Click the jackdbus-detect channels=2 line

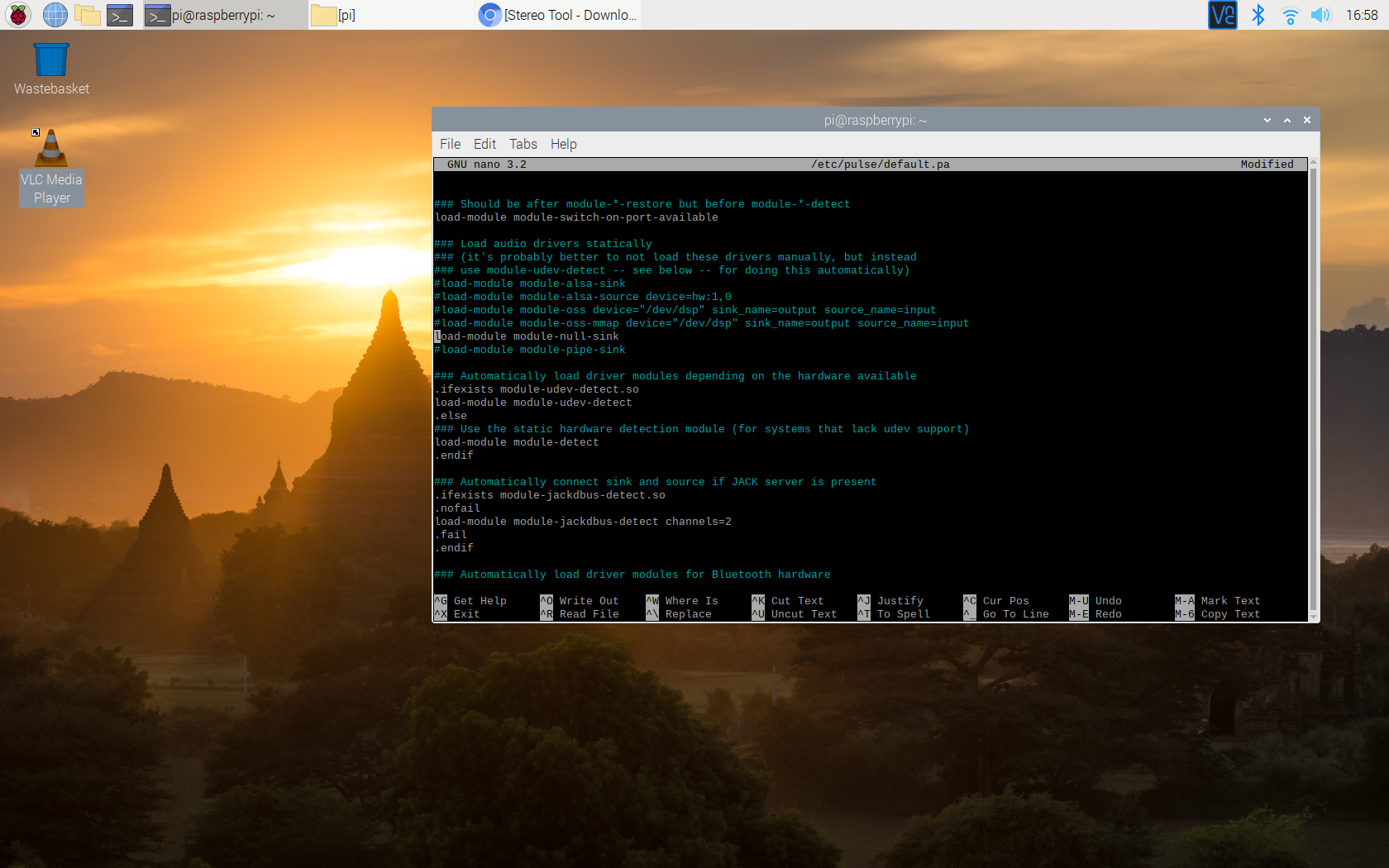point(583,522)
